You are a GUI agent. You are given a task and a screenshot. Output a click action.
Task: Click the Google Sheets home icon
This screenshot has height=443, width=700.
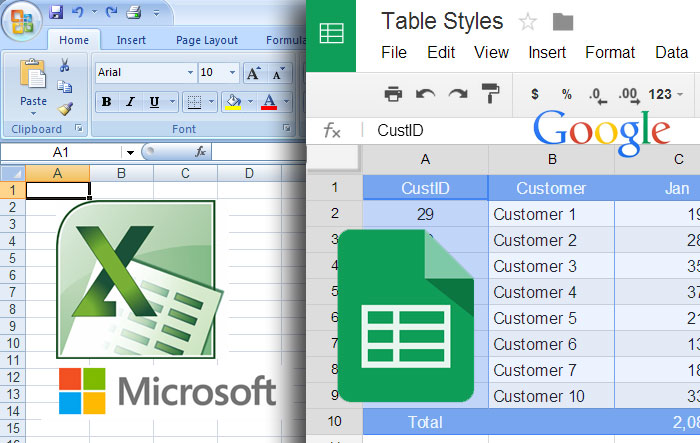(x=332, y=33)
